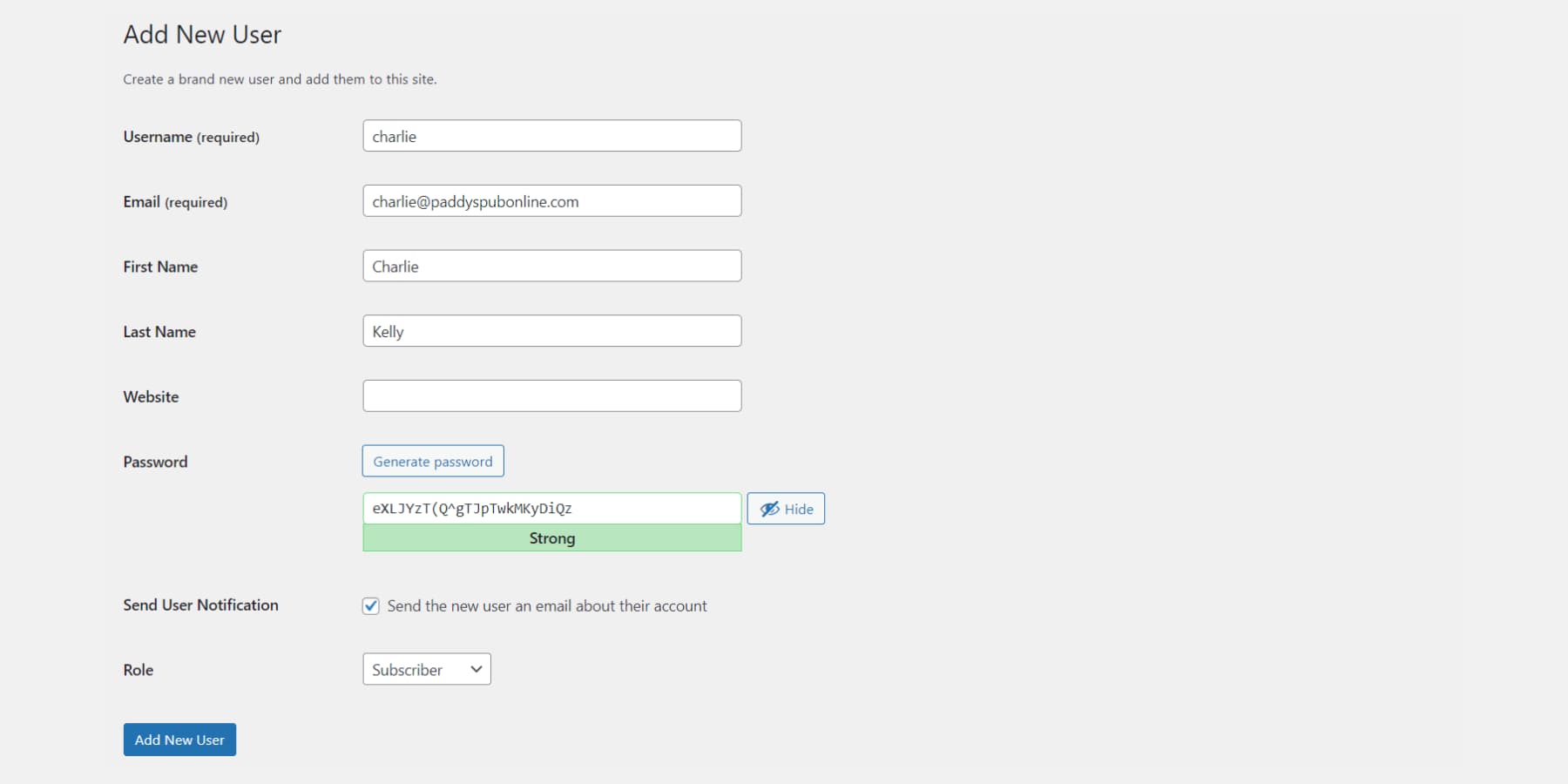Expand the Subscriber role combo box
The height and width of the screenshot is (784, 1568).
coord(426,669)
